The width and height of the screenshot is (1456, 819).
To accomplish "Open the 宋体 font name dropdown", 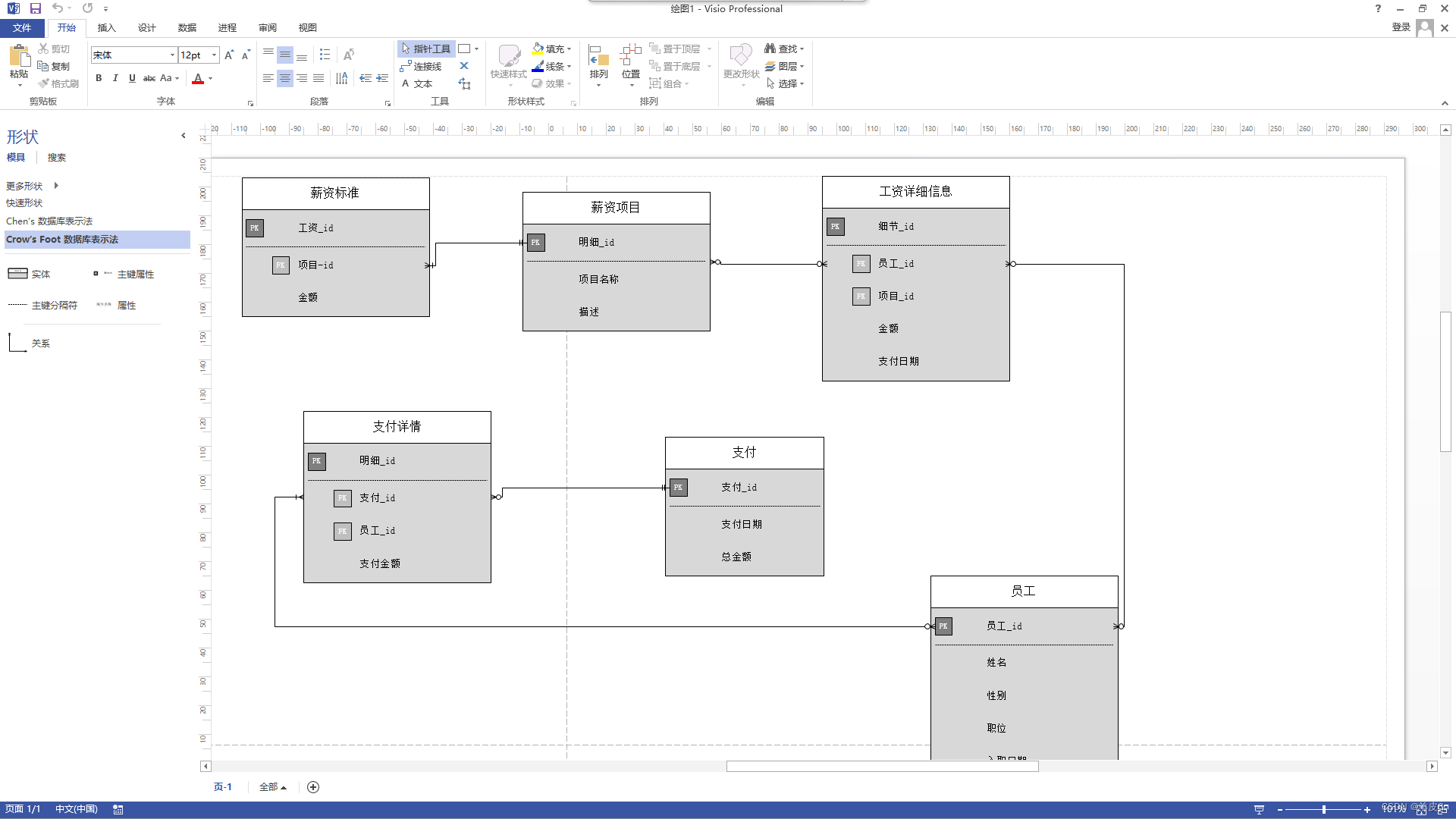I will pos(172,55).
